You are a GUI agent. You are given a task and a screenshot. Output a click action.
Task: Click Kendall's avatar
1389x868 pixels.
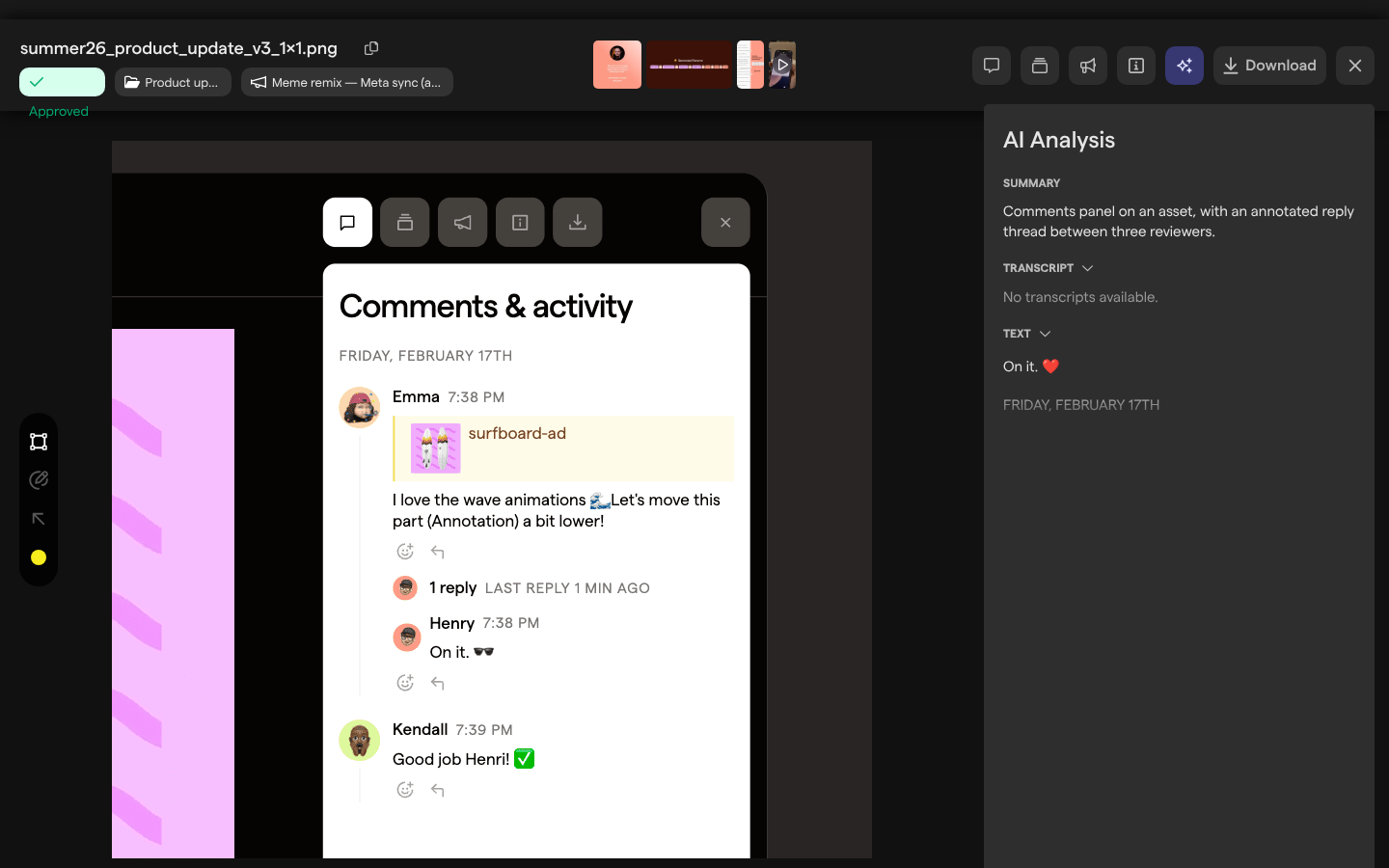360,741
